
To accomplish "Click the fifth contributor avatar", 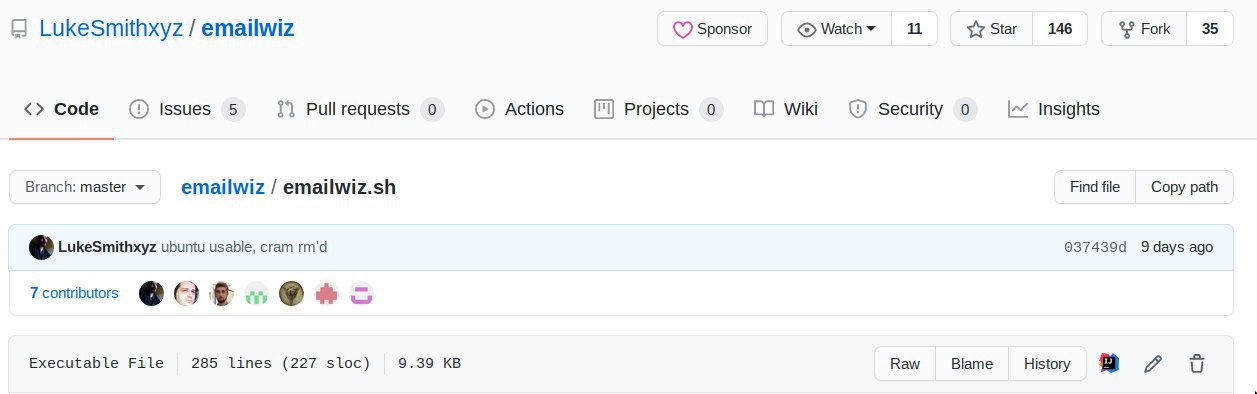I will [x=291, y=293].
